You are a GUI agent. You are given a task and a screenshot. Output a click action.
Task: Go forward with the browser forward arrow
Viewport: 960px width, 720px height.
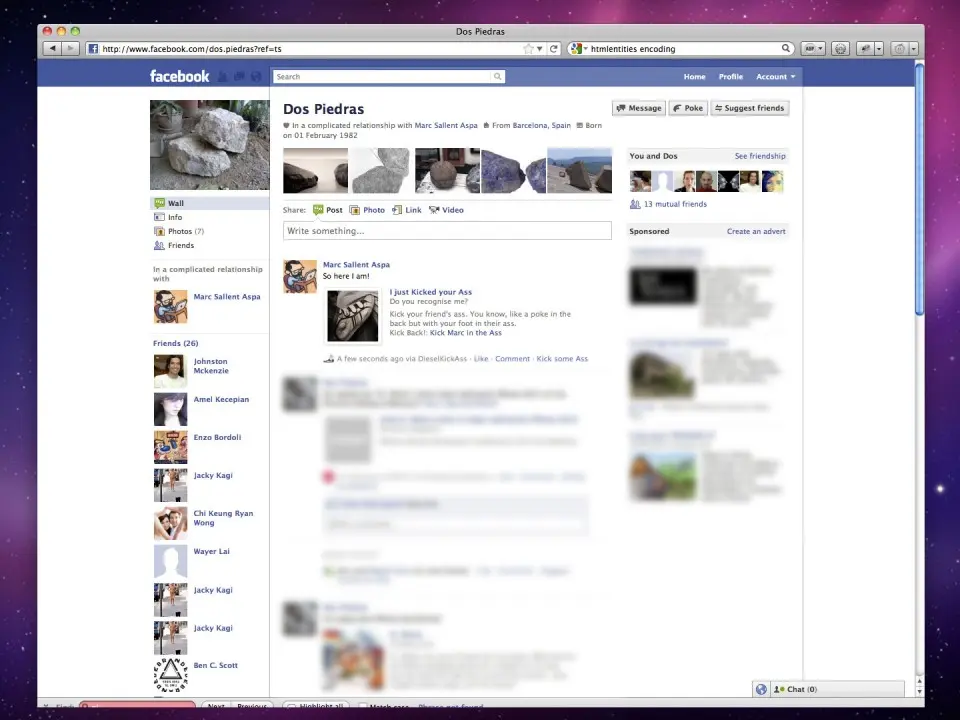tap(71, 48)
